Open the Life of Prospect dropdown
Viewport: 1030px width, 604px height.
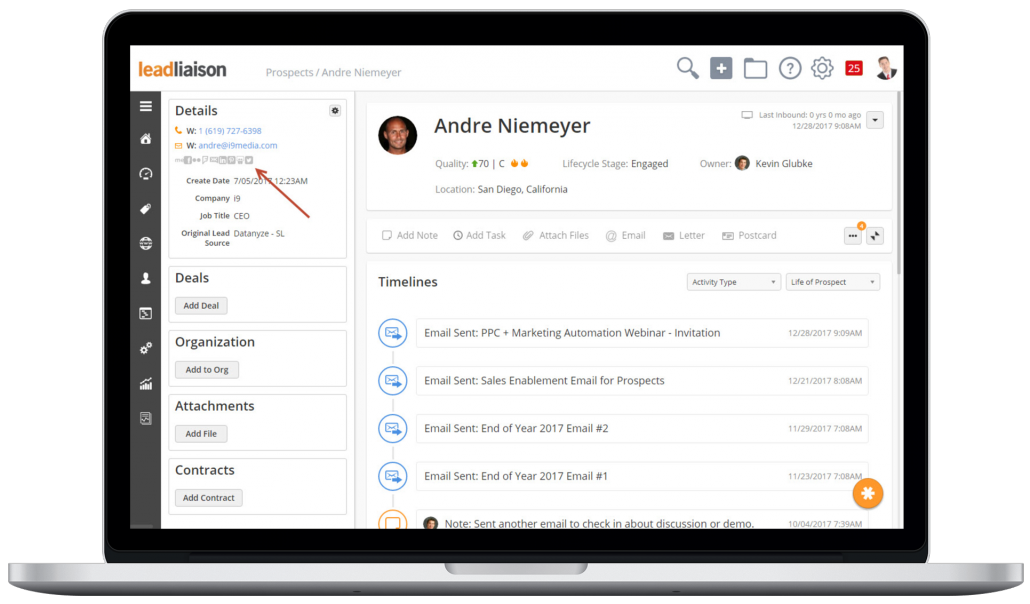[x=833, y=282]
